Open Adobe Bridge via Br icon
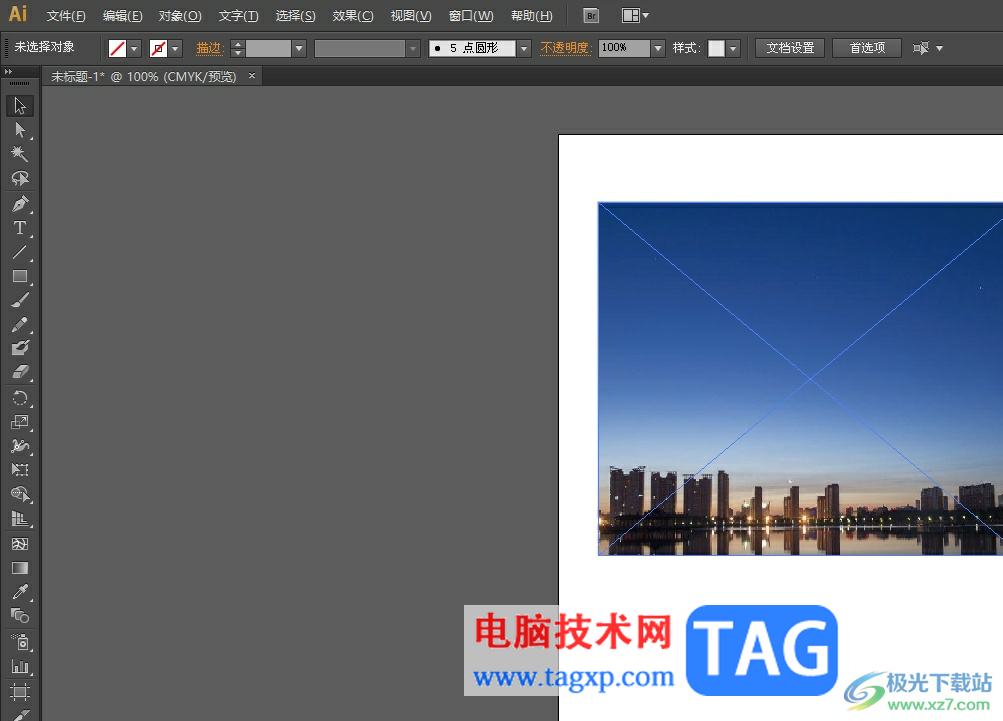This screenshot has height=721, width=1003. pos(592,15)
